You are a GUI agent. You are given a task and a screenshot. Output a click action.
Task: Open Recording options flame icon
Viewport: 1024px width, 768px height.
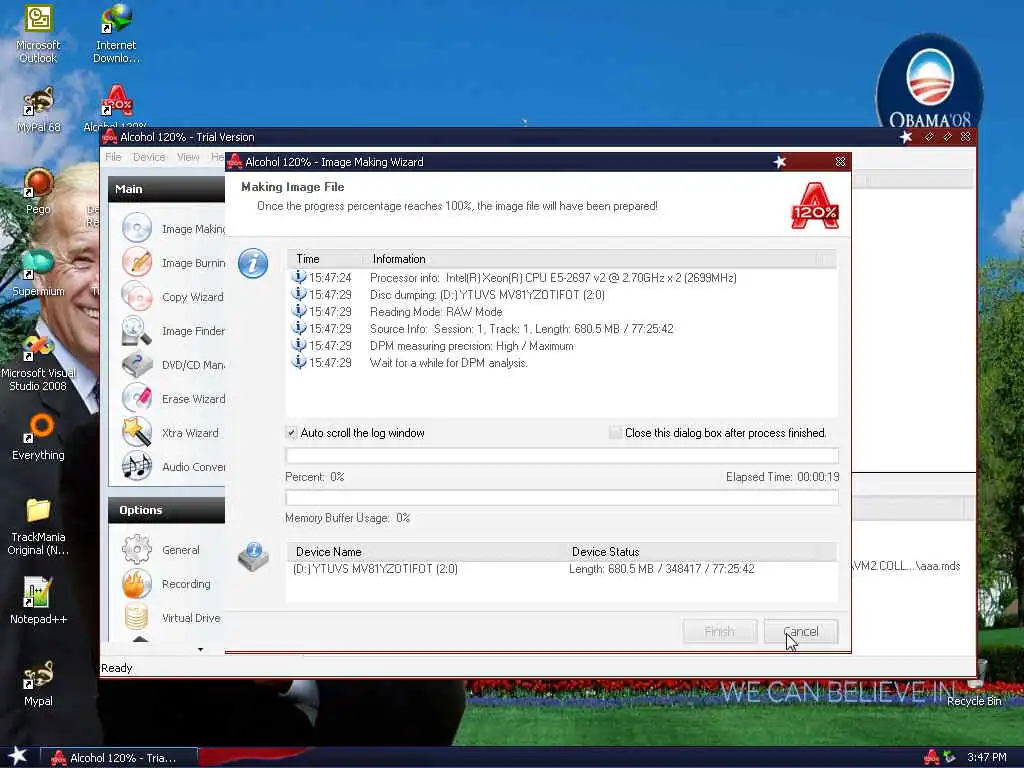point(137,584)
